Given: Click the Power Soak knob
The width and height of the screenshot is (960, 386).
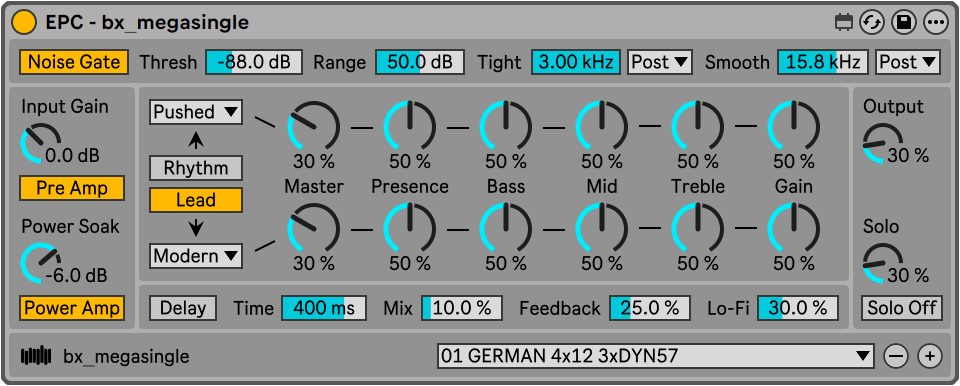Looking at the screenshot, I should pos(41,263).
